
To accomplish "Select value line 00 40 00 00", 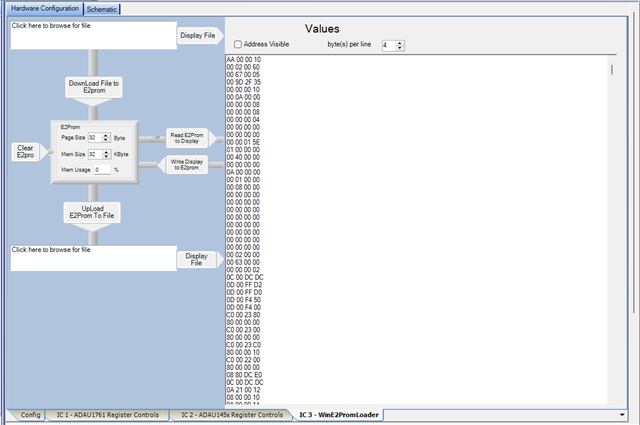I will click(x=243, y=157).
